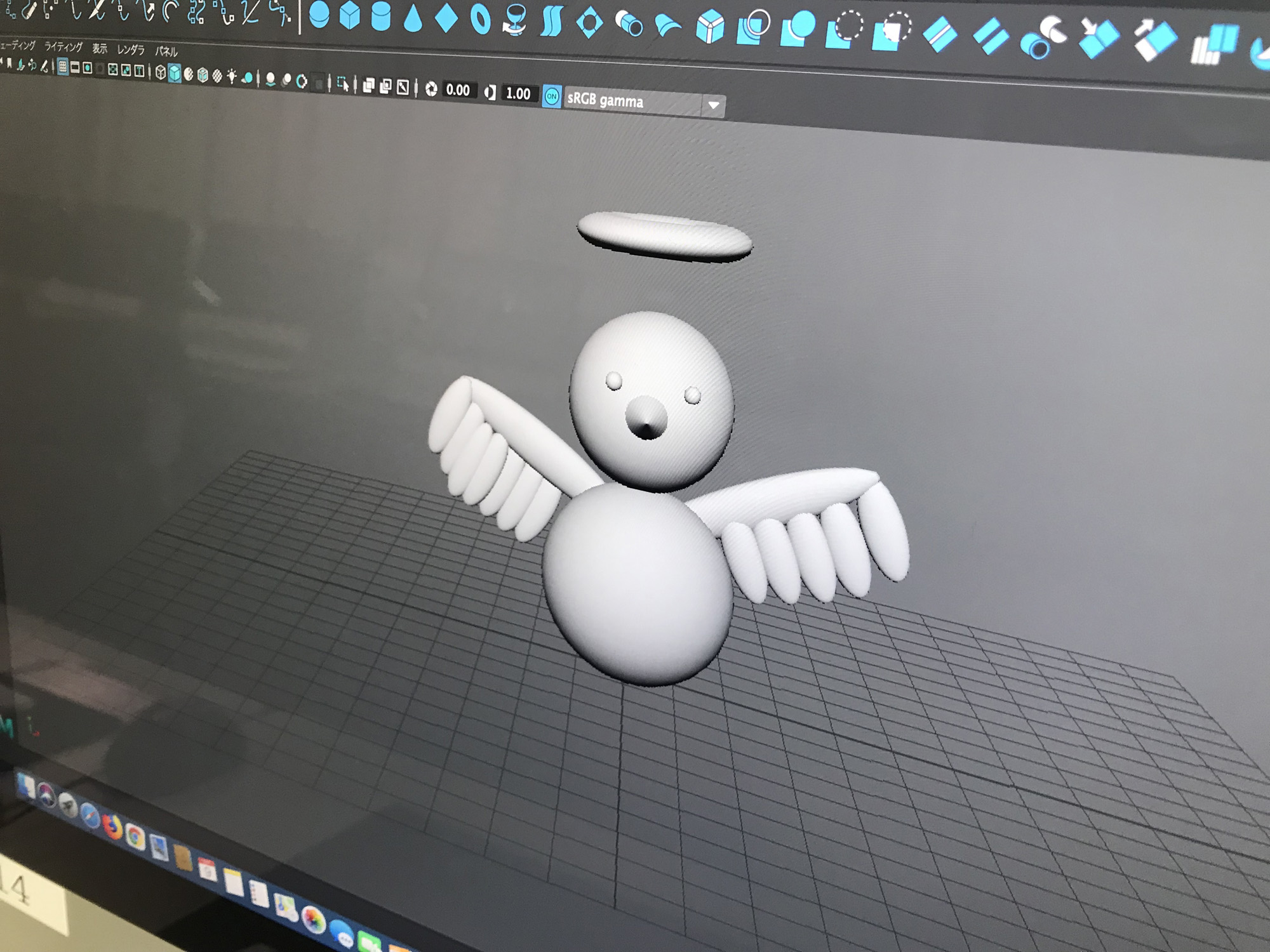
Task: Select the Planar surface tool
Action: pos(589,23)
